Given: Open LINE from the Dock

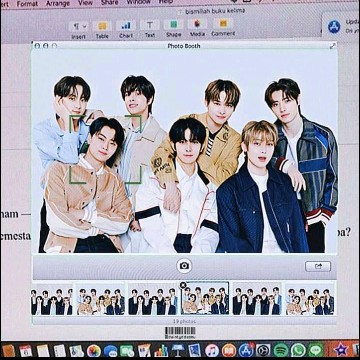Looking at the screenshot, I should tap(315, 350).
